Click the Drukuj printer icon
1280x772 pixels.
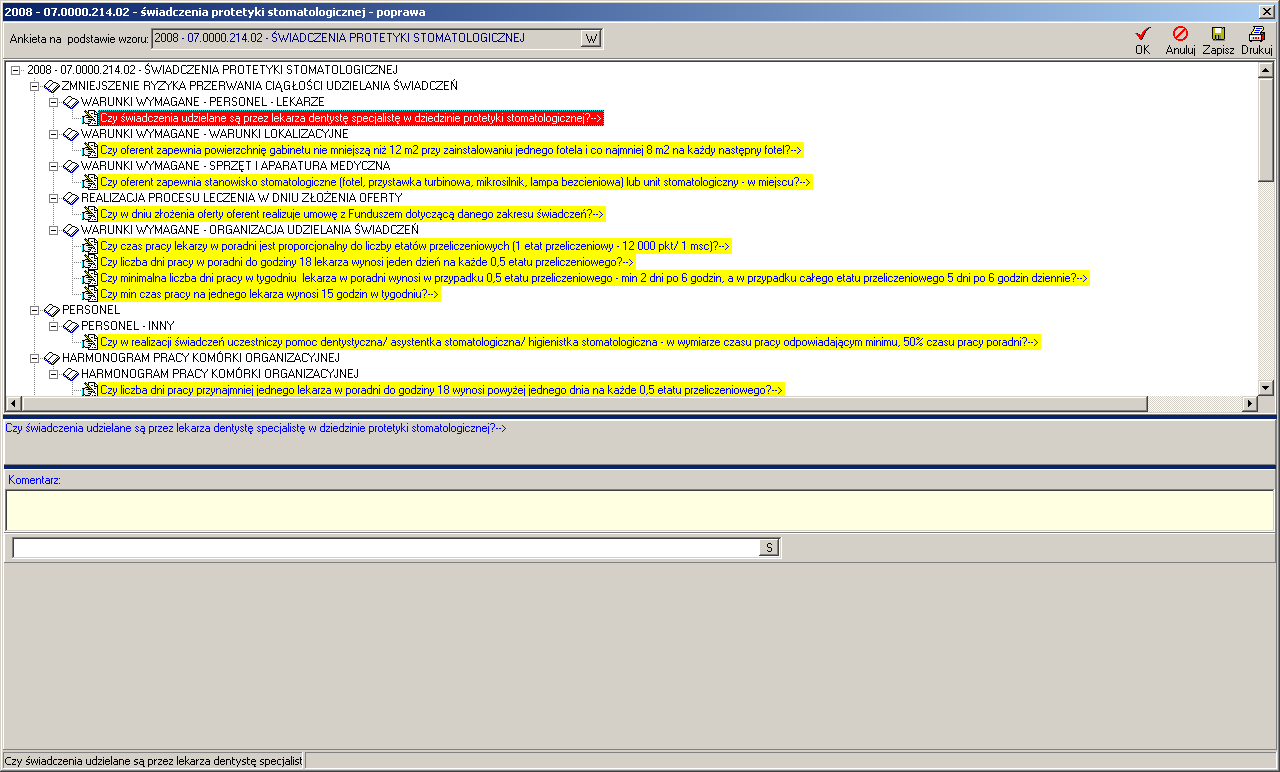pos(1257,33)
